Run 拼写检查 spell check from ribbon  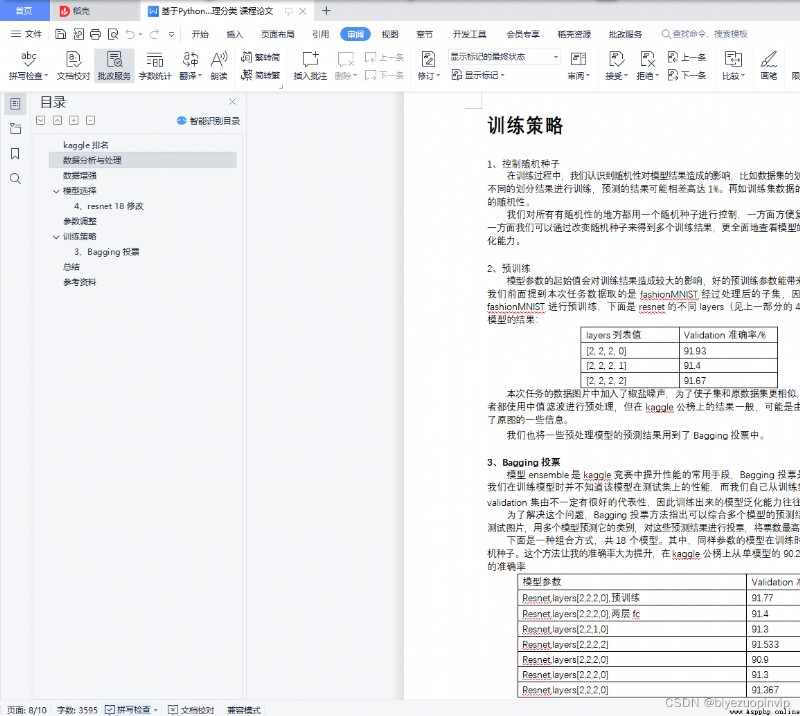29,66
